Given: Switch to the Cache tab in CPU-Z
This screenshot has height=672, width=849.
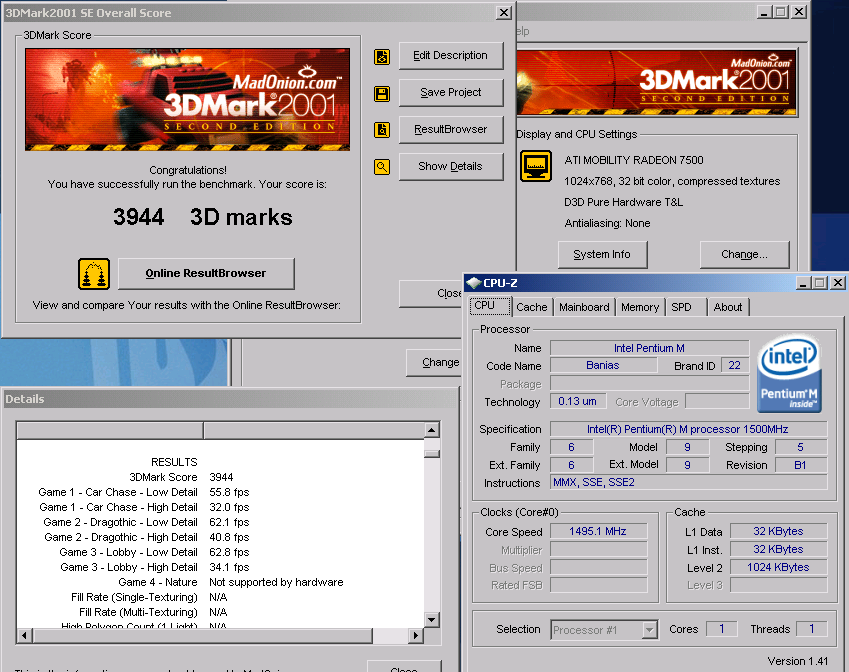Looking at the screenshot, I should pyautogui.click(x=532, y=308).
